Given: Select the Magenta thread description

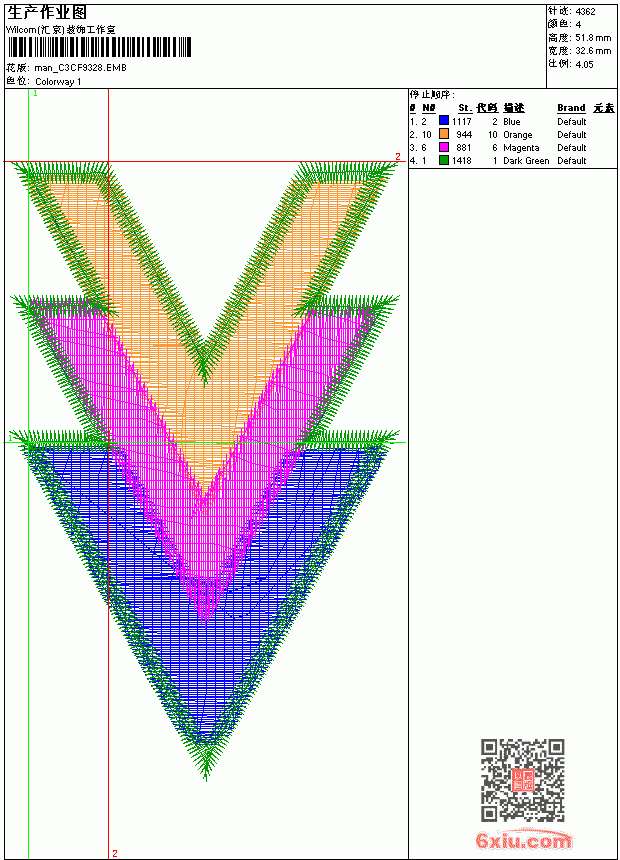Looking at the screenshot, I should point(521,148).
